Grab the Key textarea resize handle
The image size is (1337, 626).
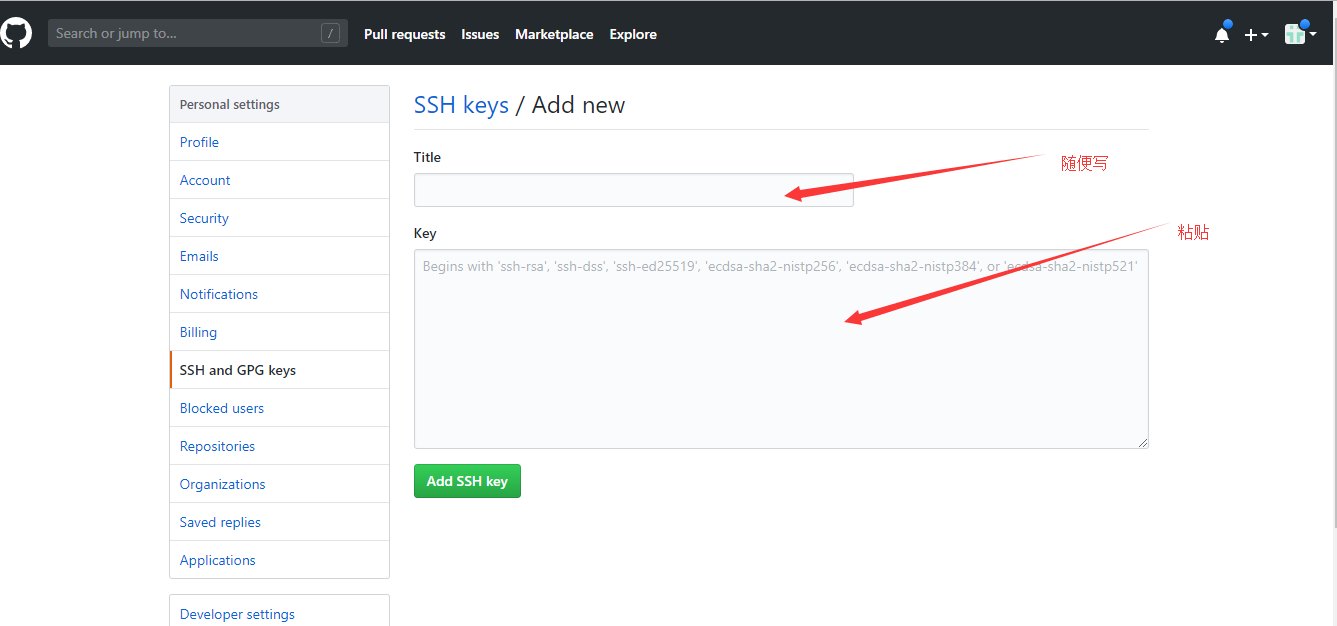(x=1142, y=441)
